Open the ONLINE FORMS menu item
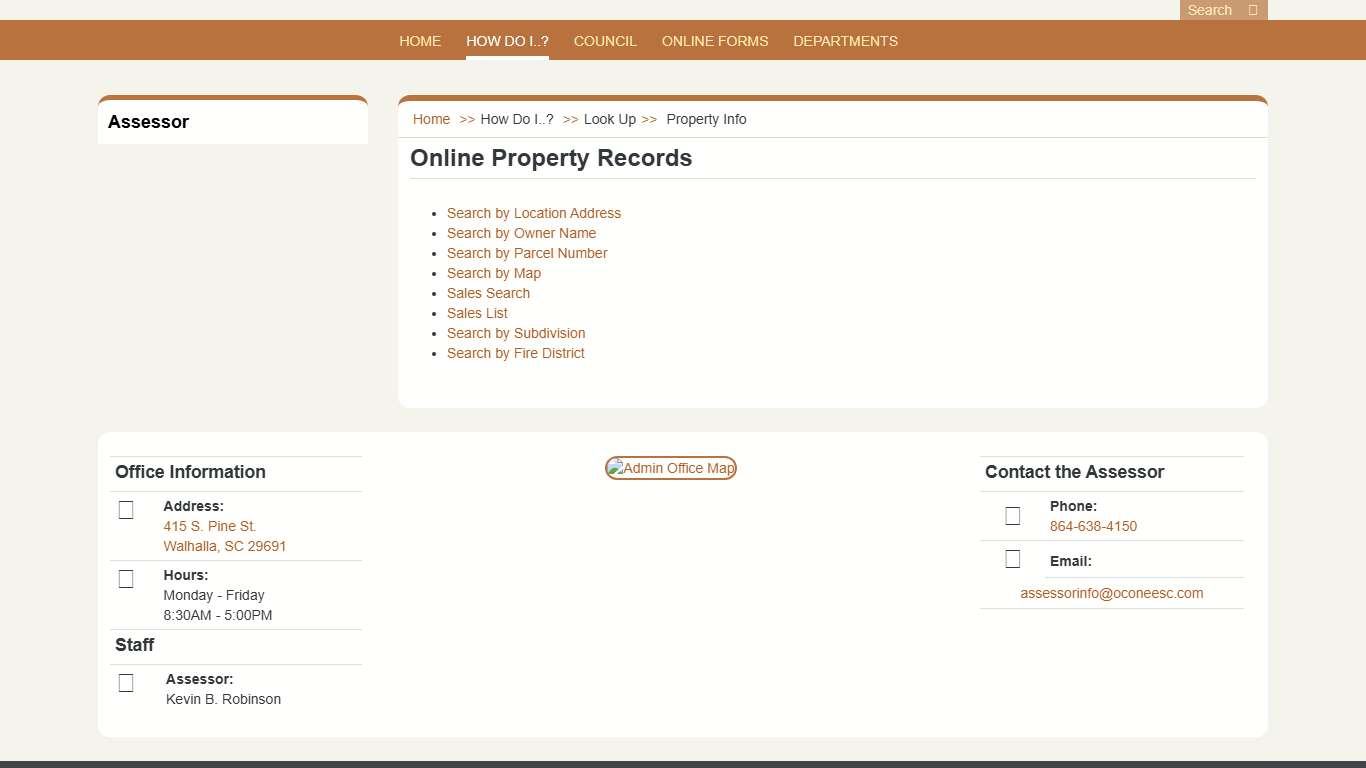The height and width of the screenshot is (768, 1366). [715, 41]
